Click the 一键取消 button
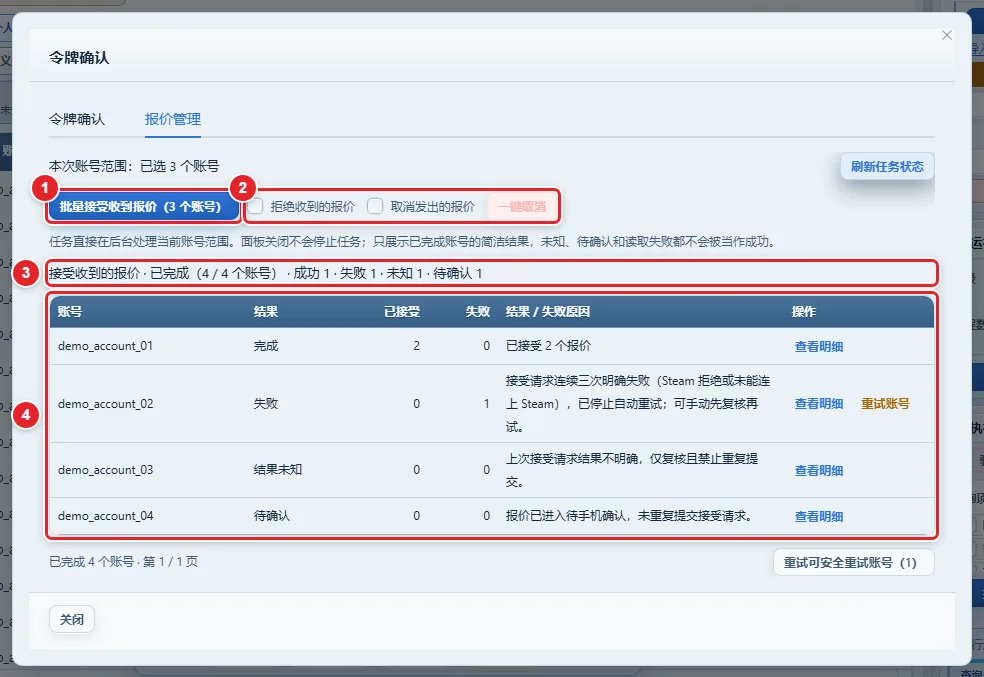The image size is (984, 677). pyautogui.click(x=522, y=206)
